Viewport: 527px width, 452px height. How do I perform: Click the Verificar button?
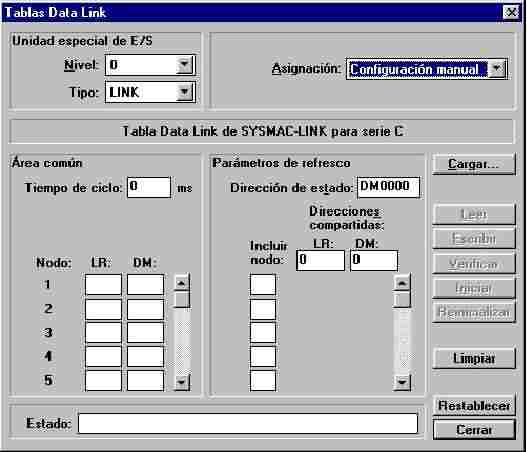[474, 263]
